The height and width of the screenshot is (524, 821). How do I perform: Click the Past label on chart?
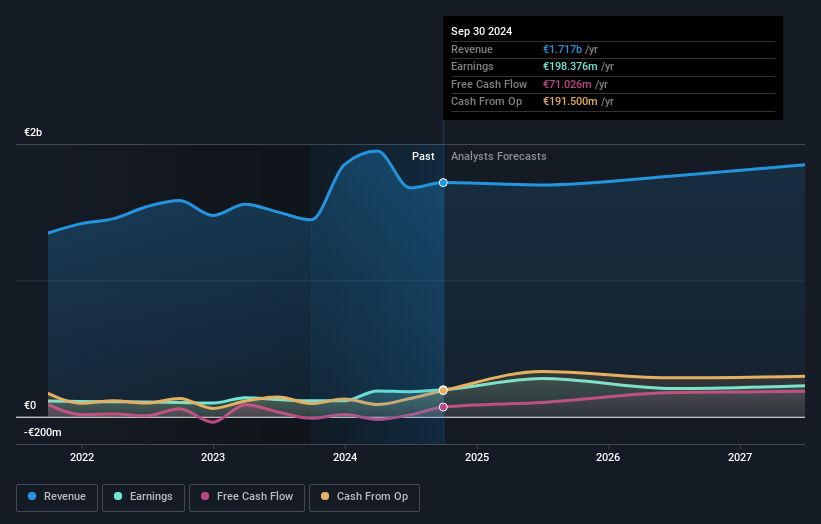click(x=423, y=157)
